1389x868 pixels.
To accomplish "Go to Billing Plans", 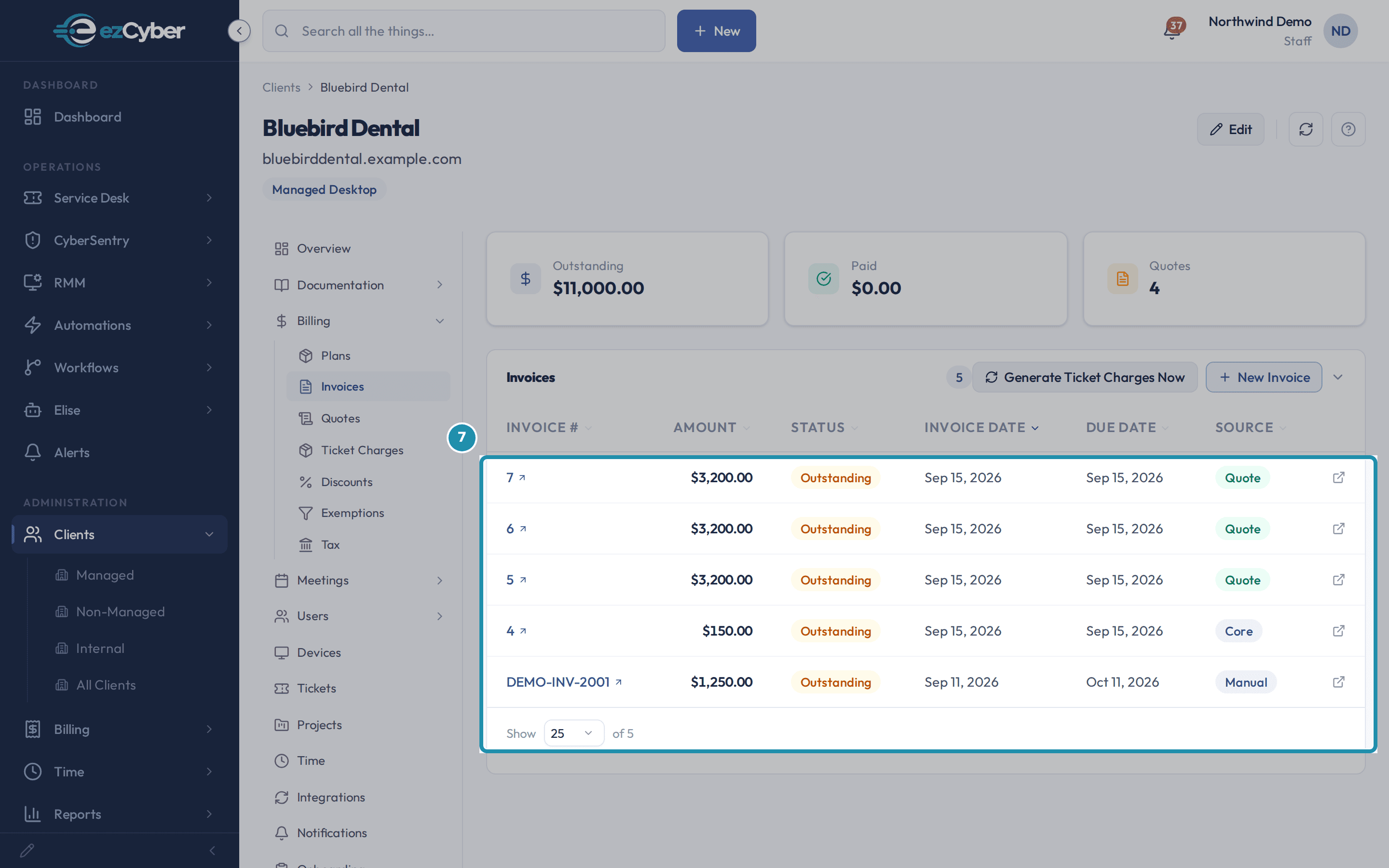I will [368, 356].
